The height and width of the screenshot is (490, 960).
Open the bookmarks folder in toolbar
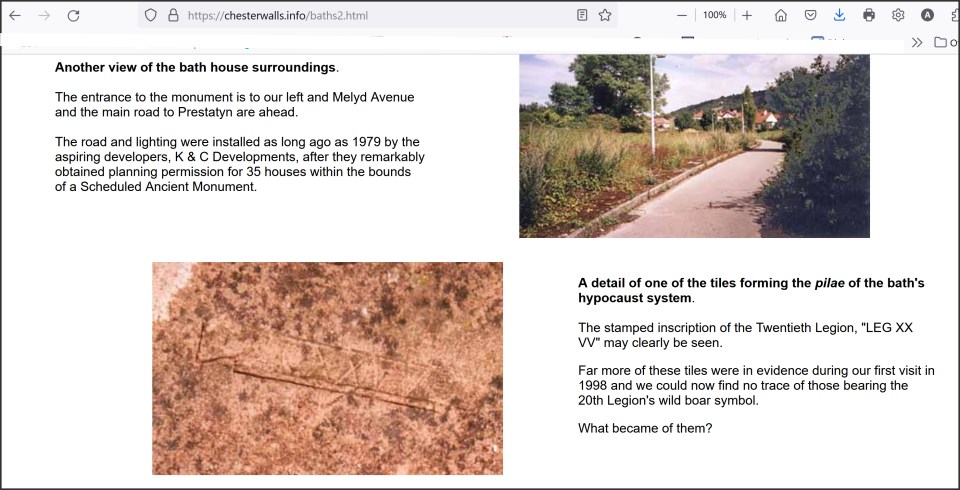coord(941,42)
